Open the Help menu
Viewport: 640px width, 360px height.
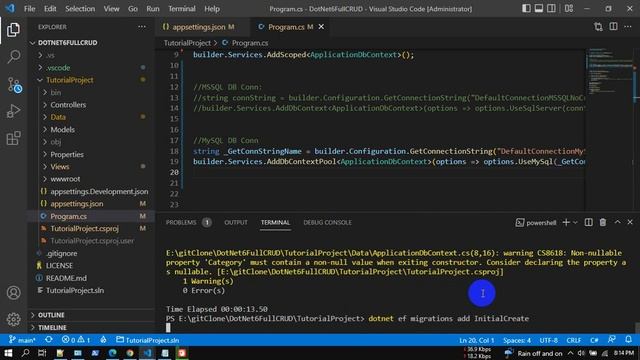pos(212,9)
